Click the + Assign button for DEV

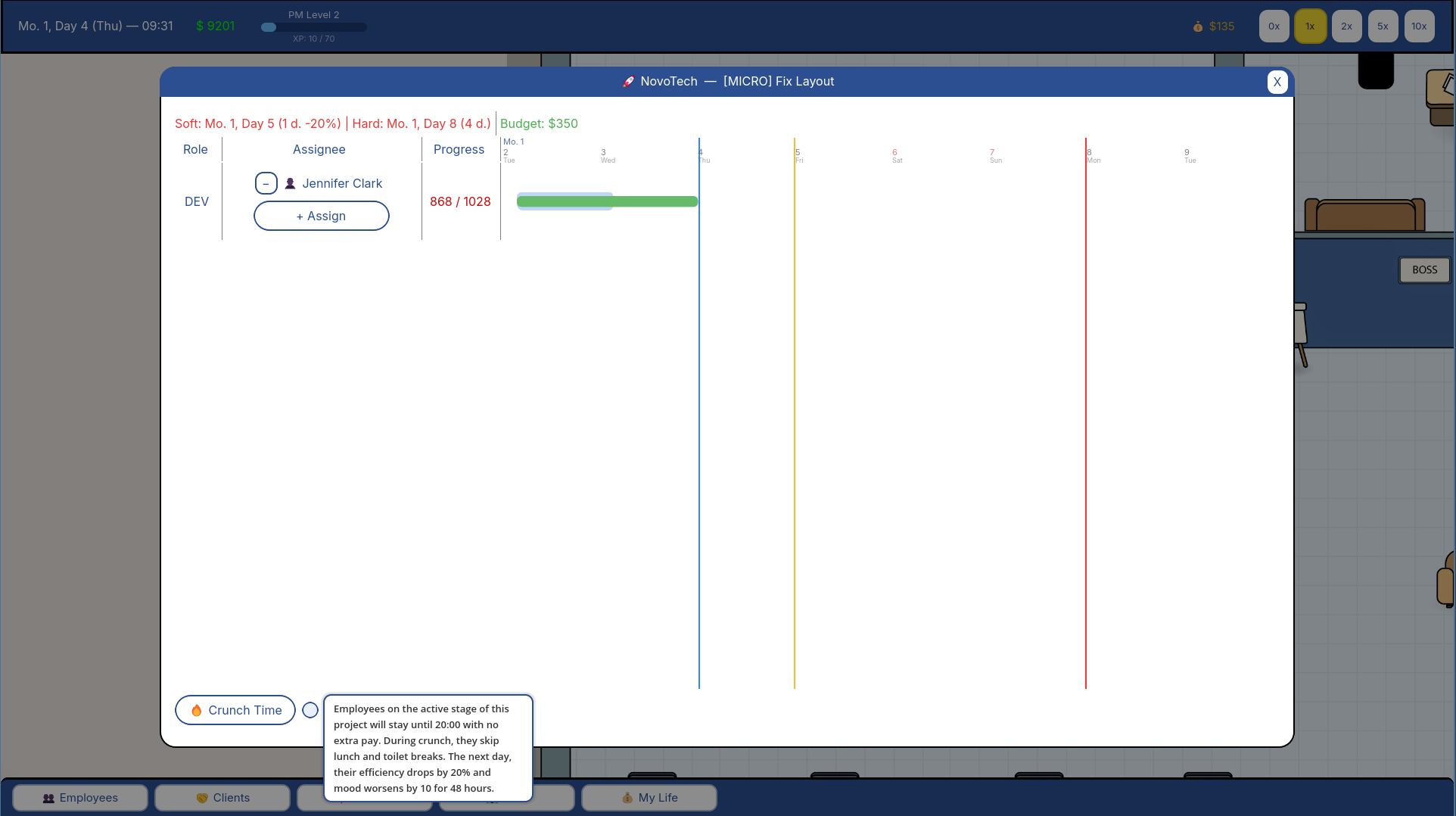(x=322, y=216)
